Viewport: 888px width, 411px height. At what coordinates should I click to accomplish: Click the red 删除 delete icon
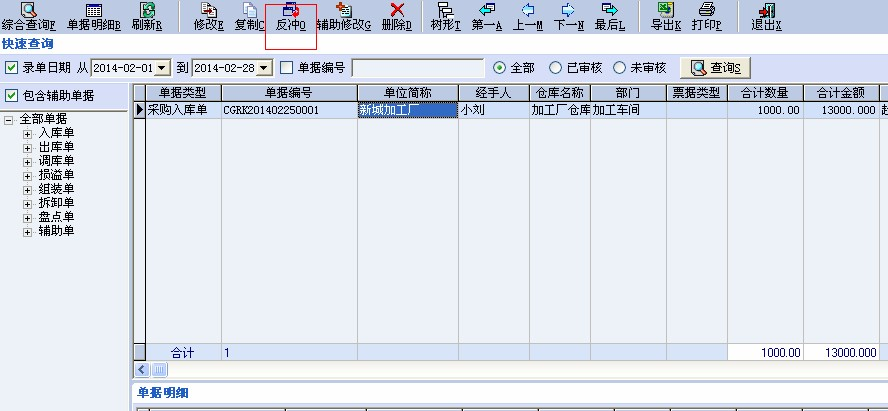[x=396, y=10]
